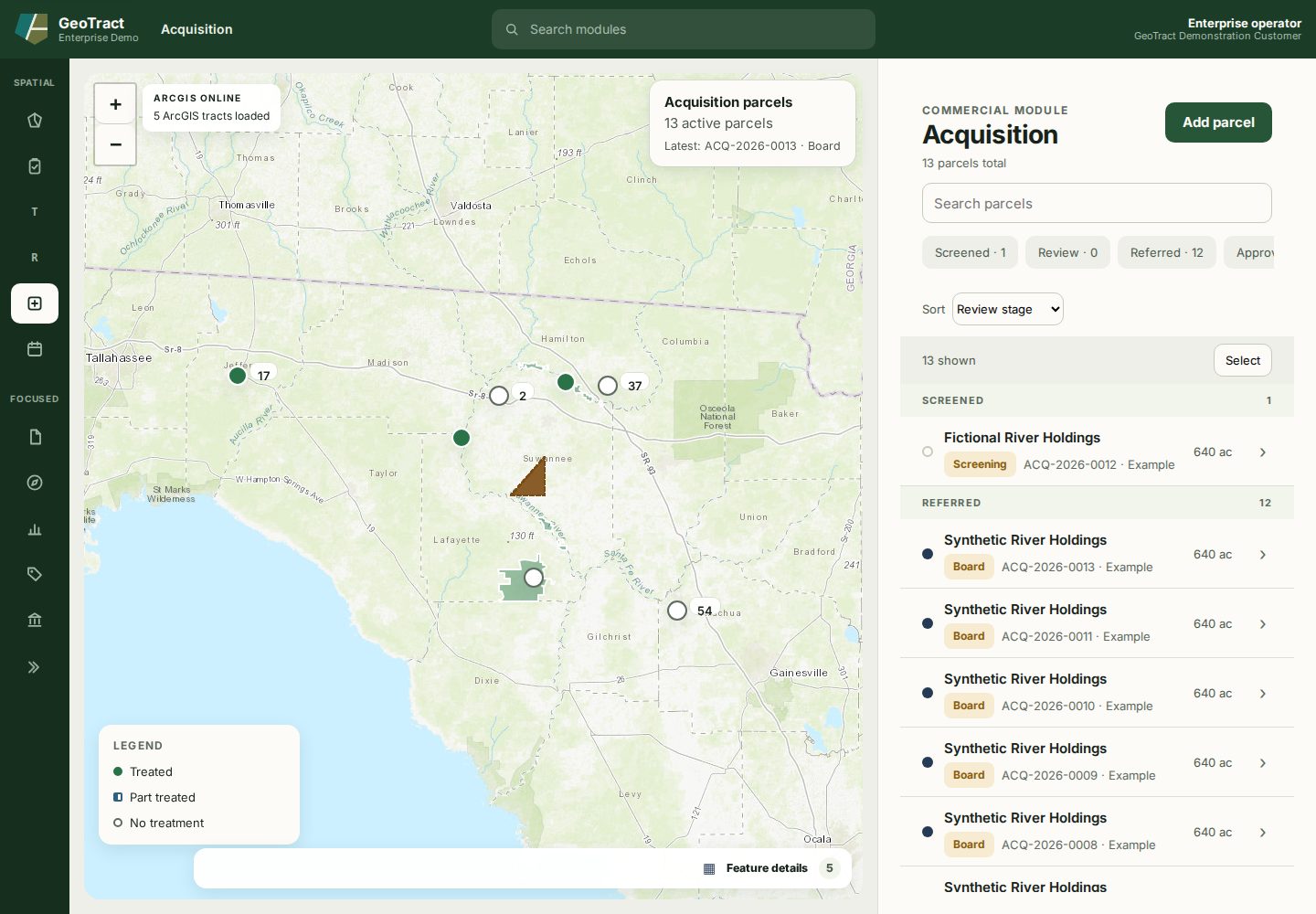Click the green marker beside the 37 cluster
This screenshot has height=914, width=1316.
pyautogui.click(x=566, y=382)
